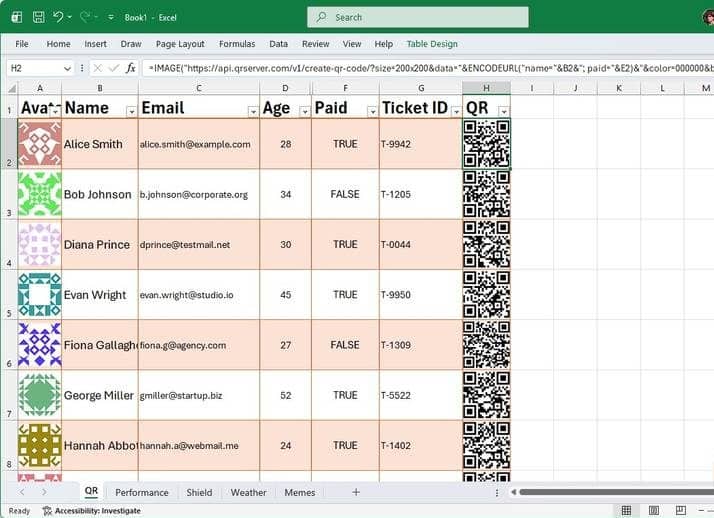
Task: Click the QR code in Diana Prince's row
Action: coord(486,244)
